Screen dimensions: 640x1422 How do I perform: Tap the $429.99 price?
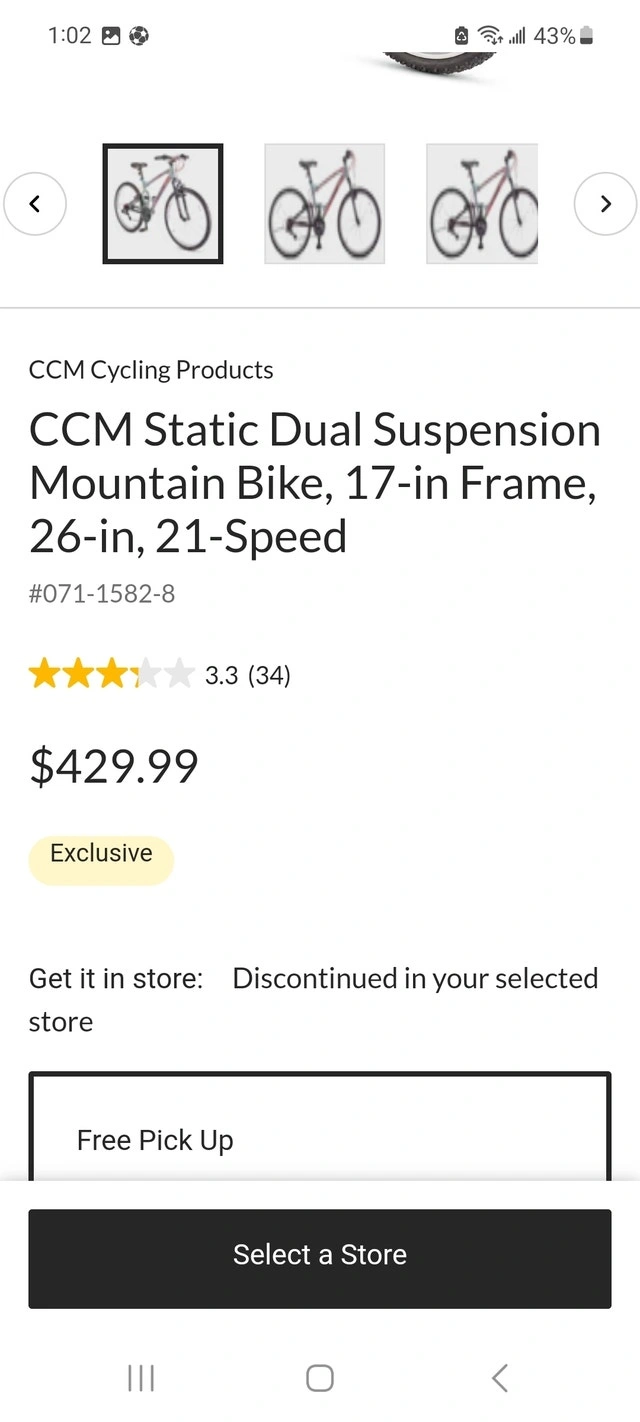tap(114, 766)
